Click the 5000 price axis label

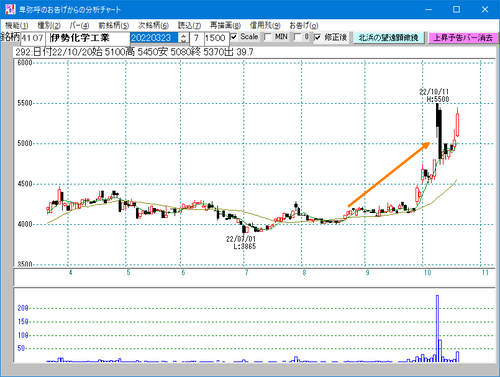[25, 144]
